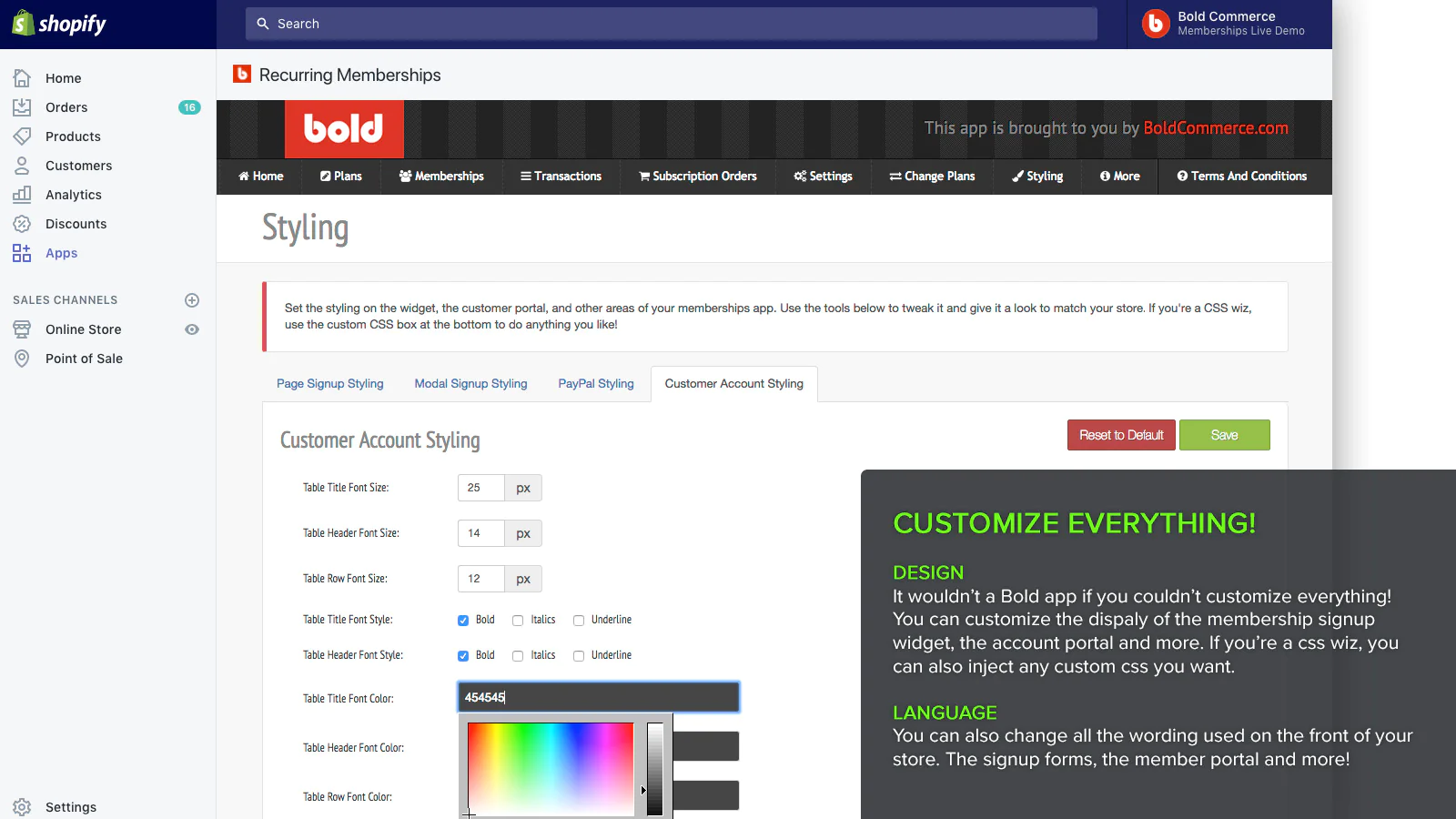Enable Italics for Table Title Font Style
1456x819 pixels.
[518, 621]
